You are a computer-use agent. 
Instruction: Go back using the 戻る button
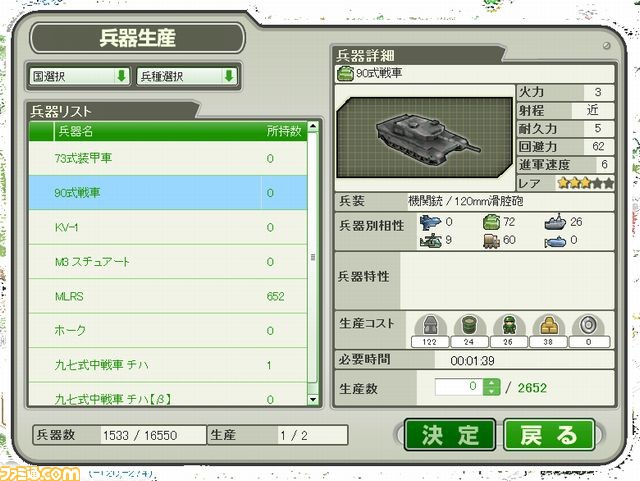point(549,435)
